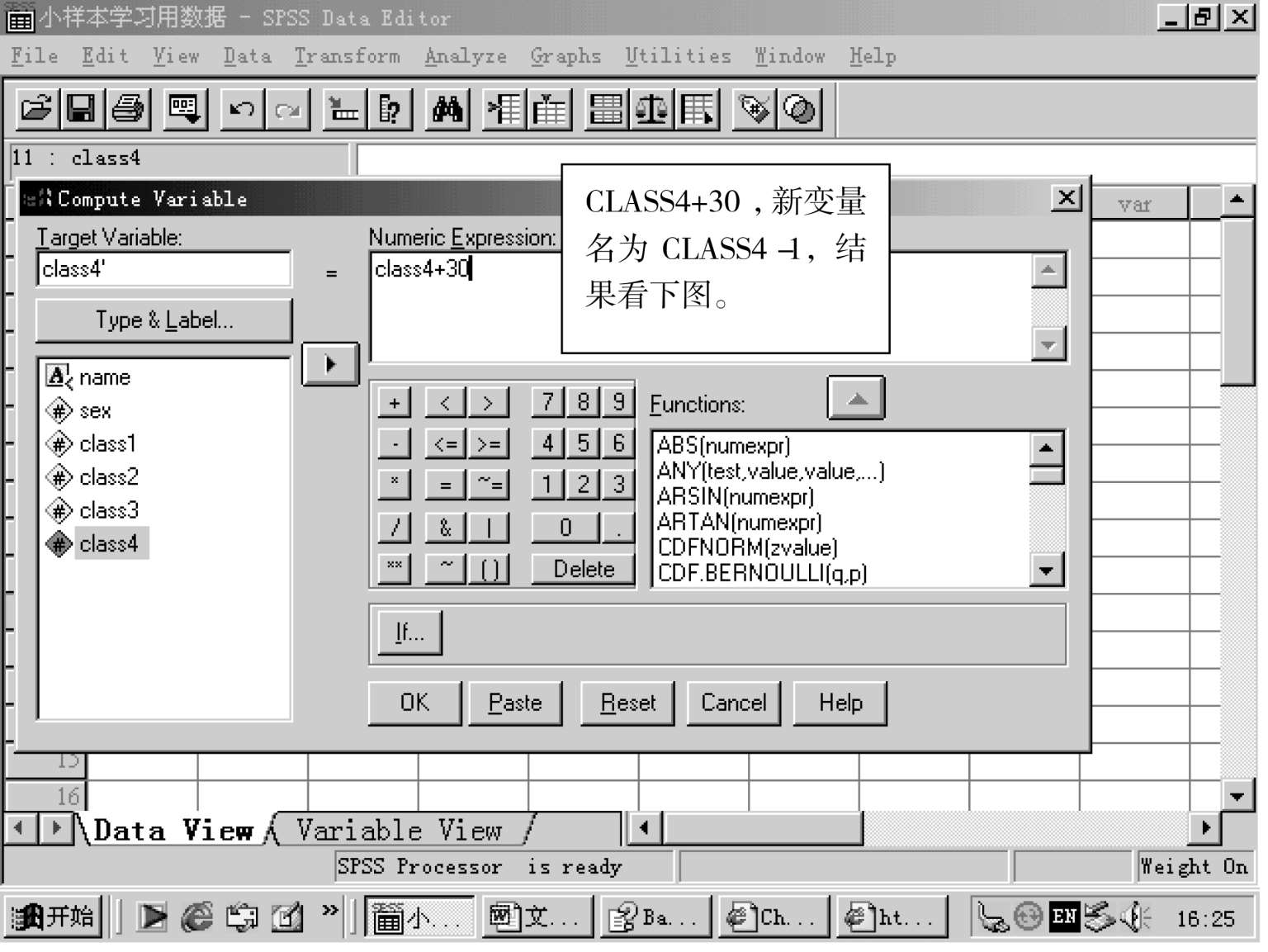Click the Weight Cases scale icon
The width and height of the screenshot is (1268, 952).
click(652, 109)
